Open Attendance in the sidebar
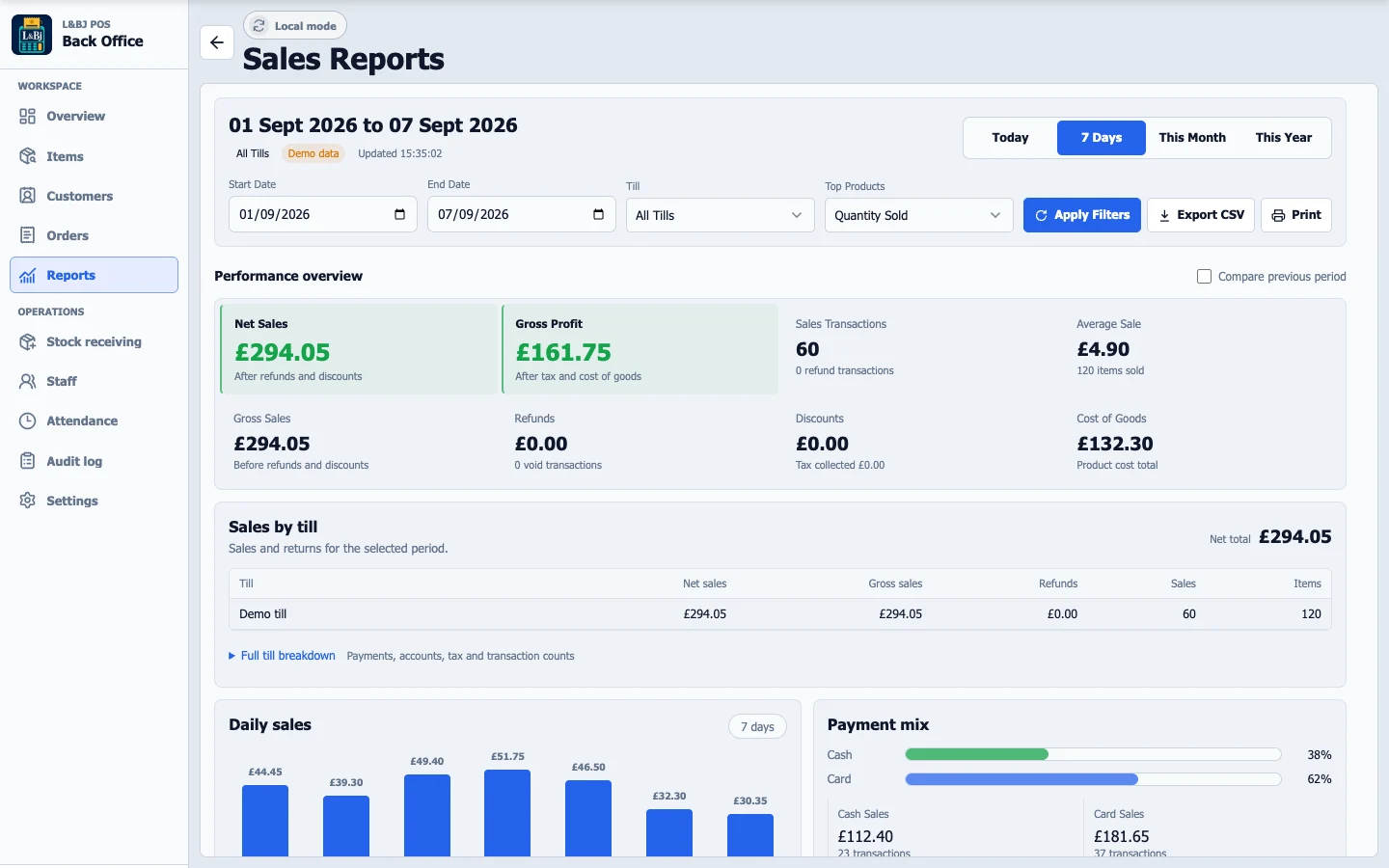This screenshot has width=1389, height=868. (x=94, y=420)
